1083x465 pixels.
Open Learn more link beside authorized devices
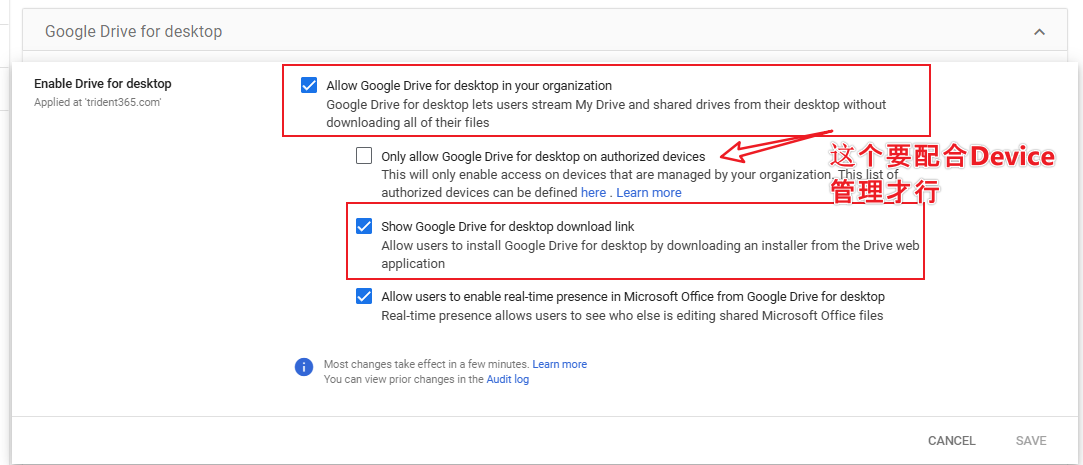pos(649,192)
